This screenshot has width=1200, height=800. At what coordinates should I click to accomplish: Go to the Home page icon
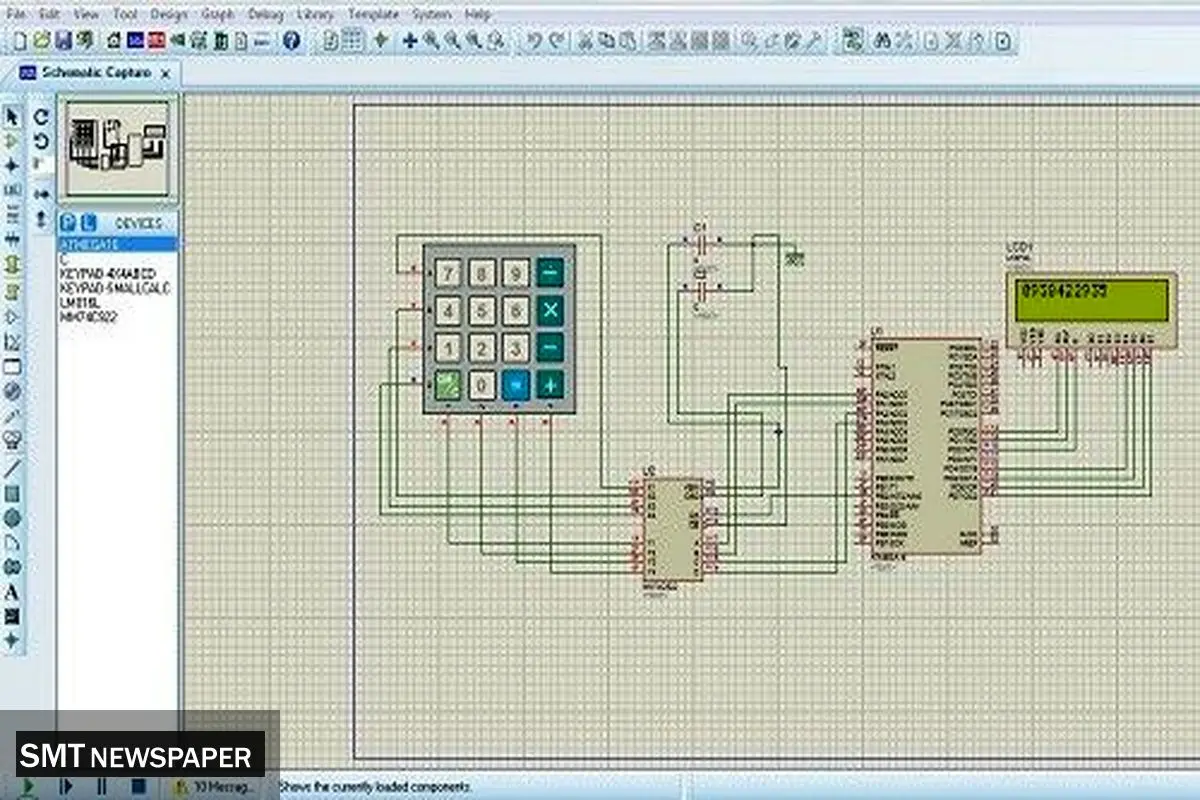pyautogui.click(x=112, y=41)
